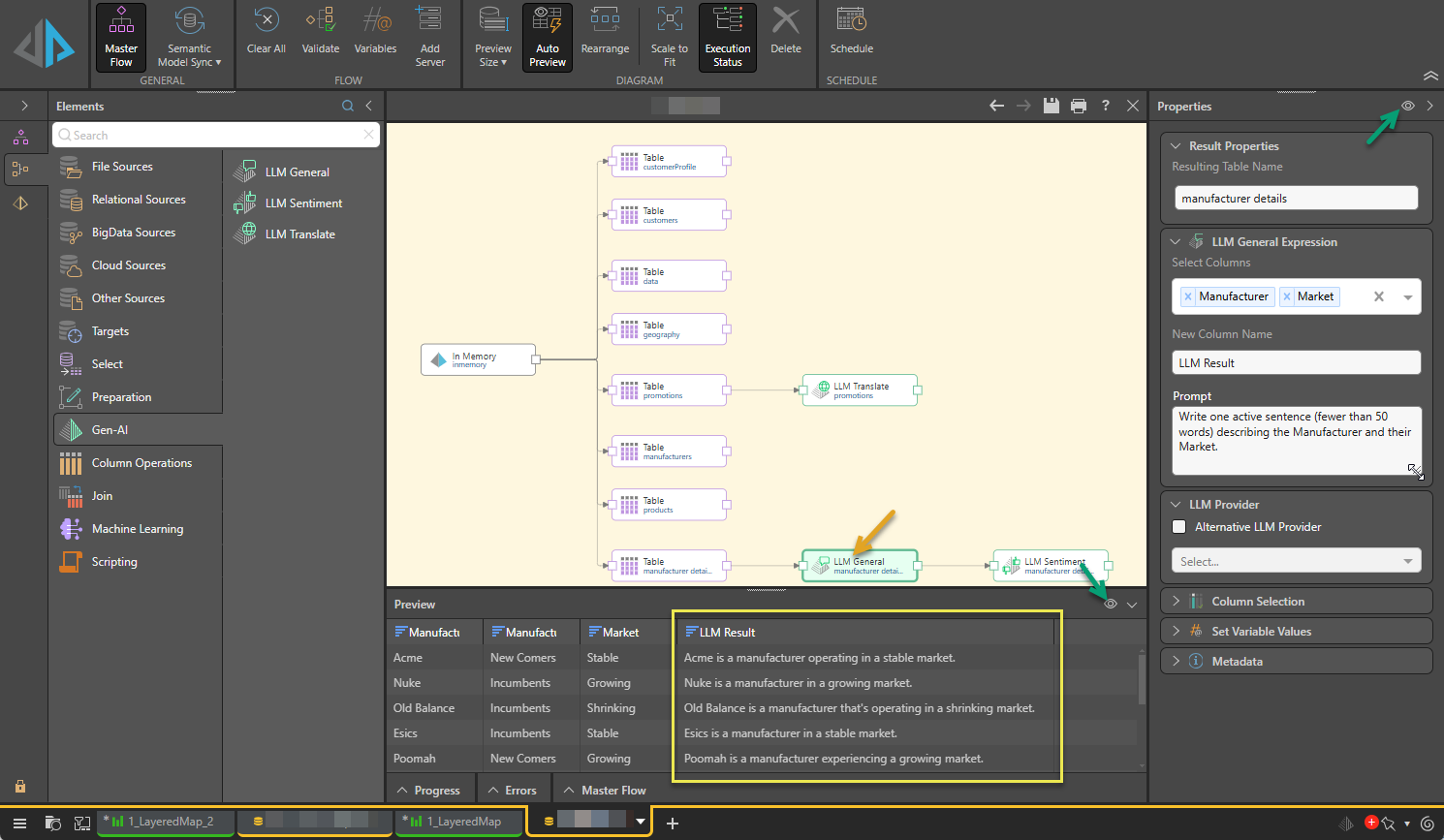The image size is (1444, 840).
Task: Click the Preview table vertical scrollbar
Action: click(1142, 678)
